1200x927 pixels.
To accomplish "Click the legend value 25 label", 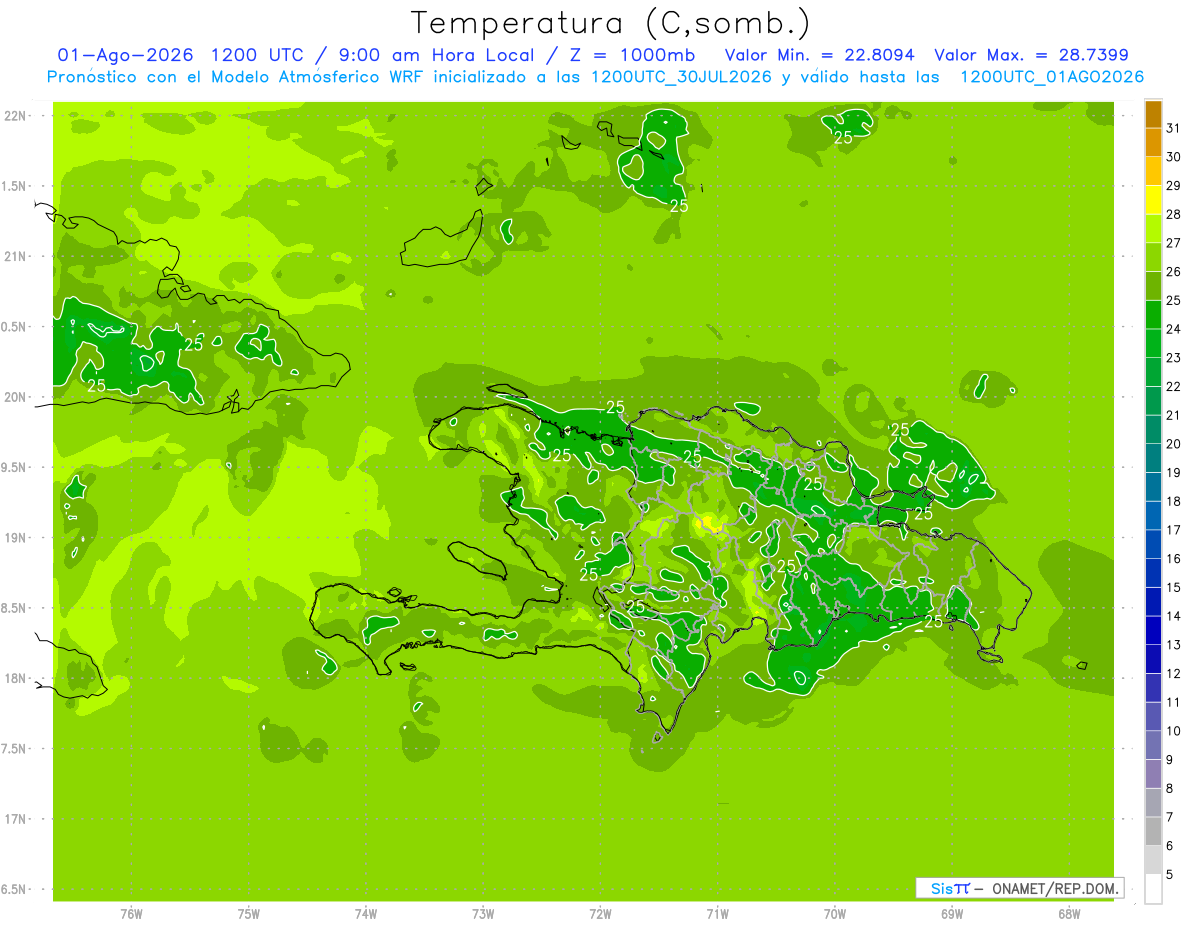I will tap(1173, 300).
